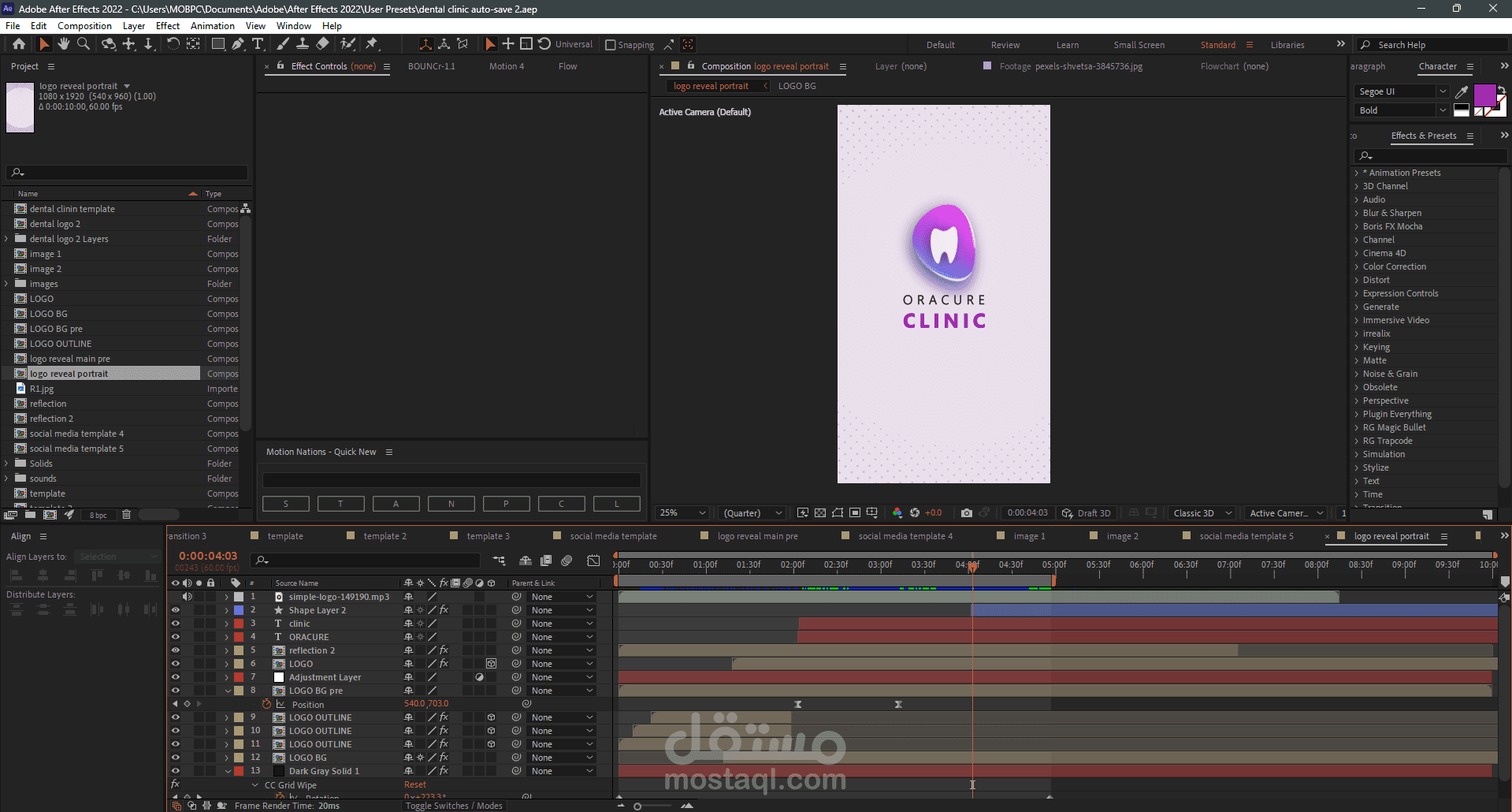
Task: Toggle the Draft 3D button
Action: [1086, 513]
